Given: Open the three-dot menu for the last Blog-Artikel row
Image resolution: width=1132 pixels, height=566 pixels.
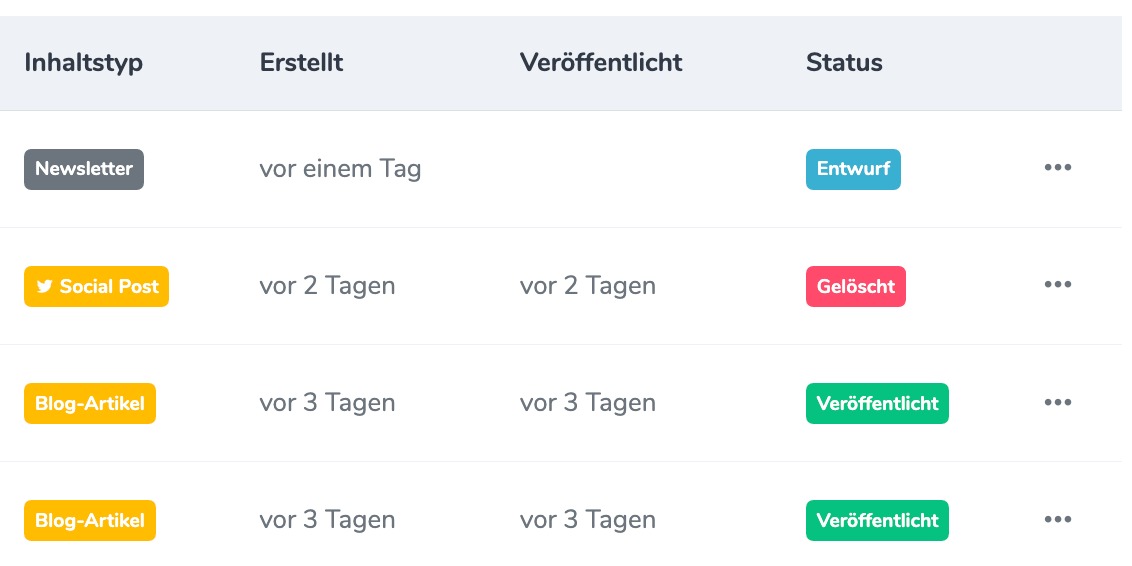Looking at the screenshot, I should click(x=1057, y=519).
